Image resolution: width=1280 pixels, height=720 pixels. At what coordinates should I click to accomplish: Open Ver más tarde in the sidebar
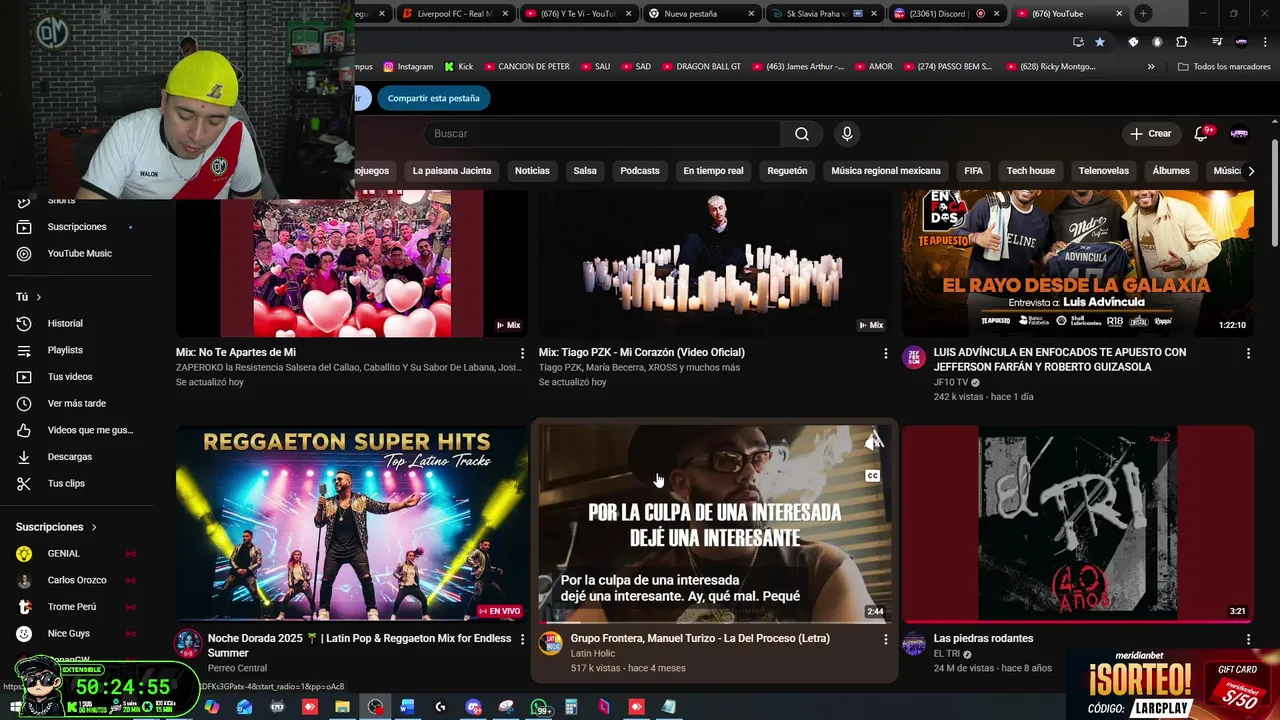pos(76,404)
